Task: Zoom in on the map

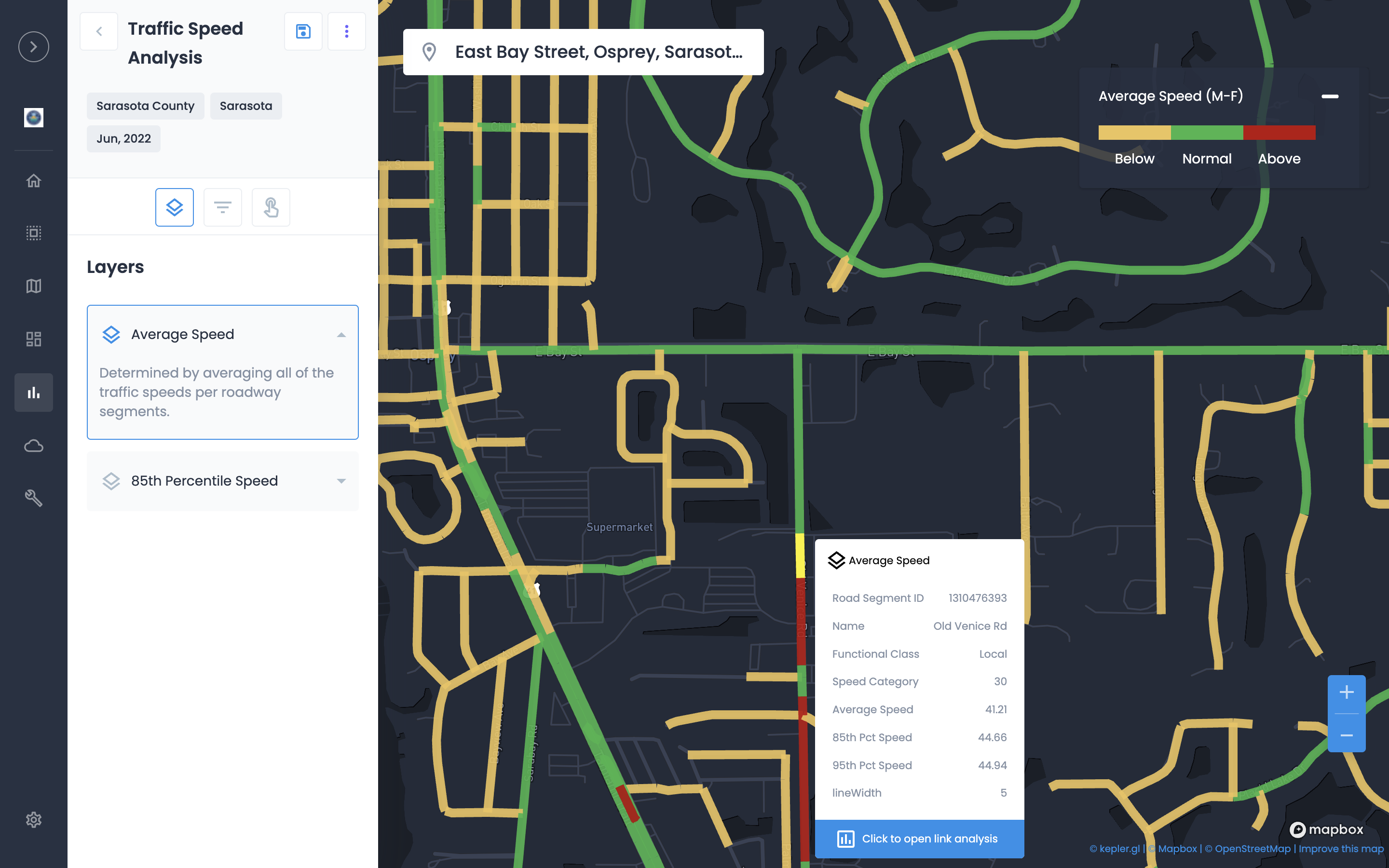Action: (x=1346, y=693)
